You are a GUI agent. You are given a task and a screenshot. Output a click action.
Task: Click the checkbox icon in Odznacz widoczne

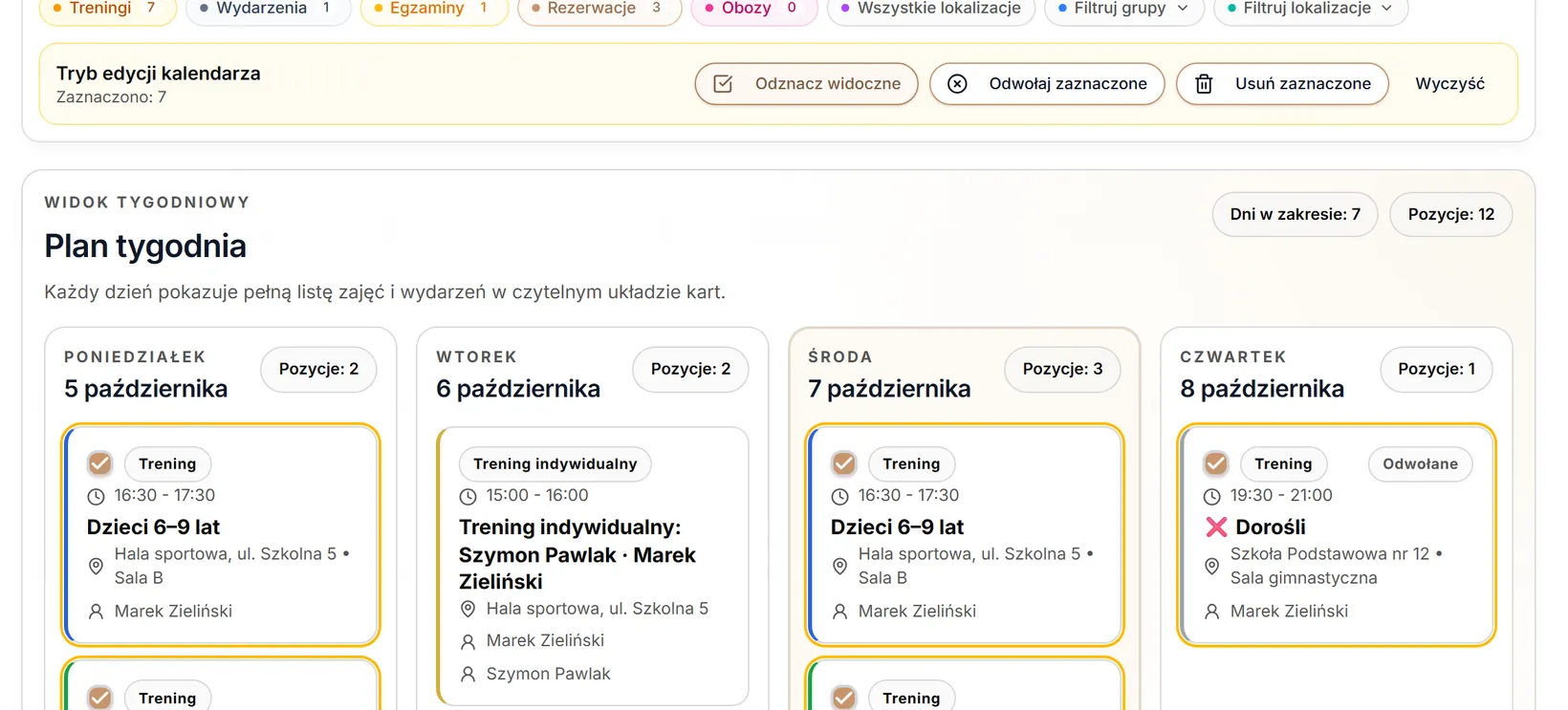click(x=724, y=84)
